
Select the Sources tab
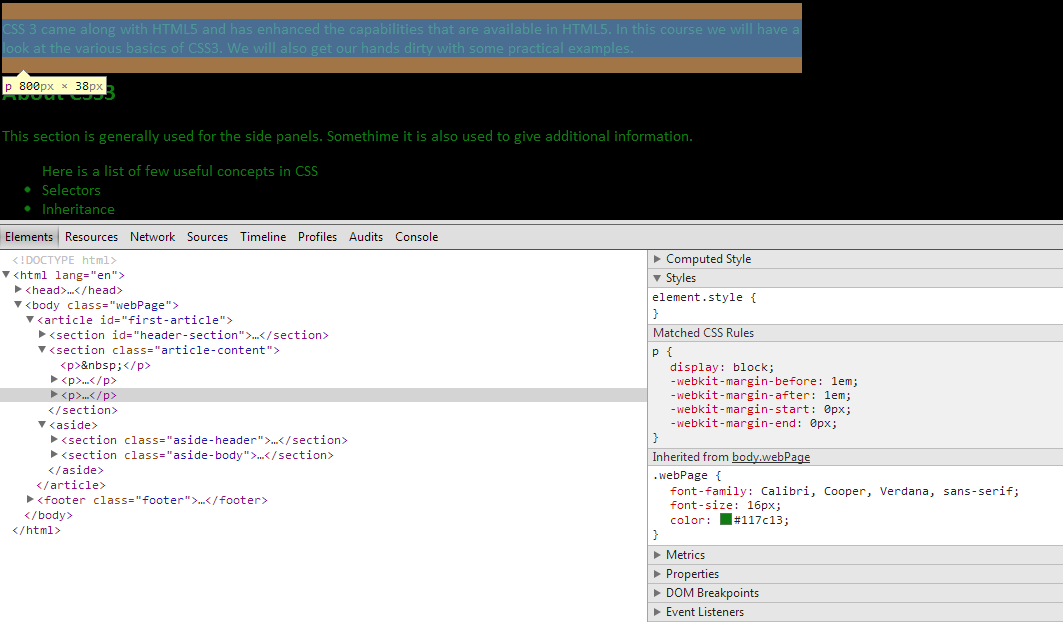pos(207,237)
